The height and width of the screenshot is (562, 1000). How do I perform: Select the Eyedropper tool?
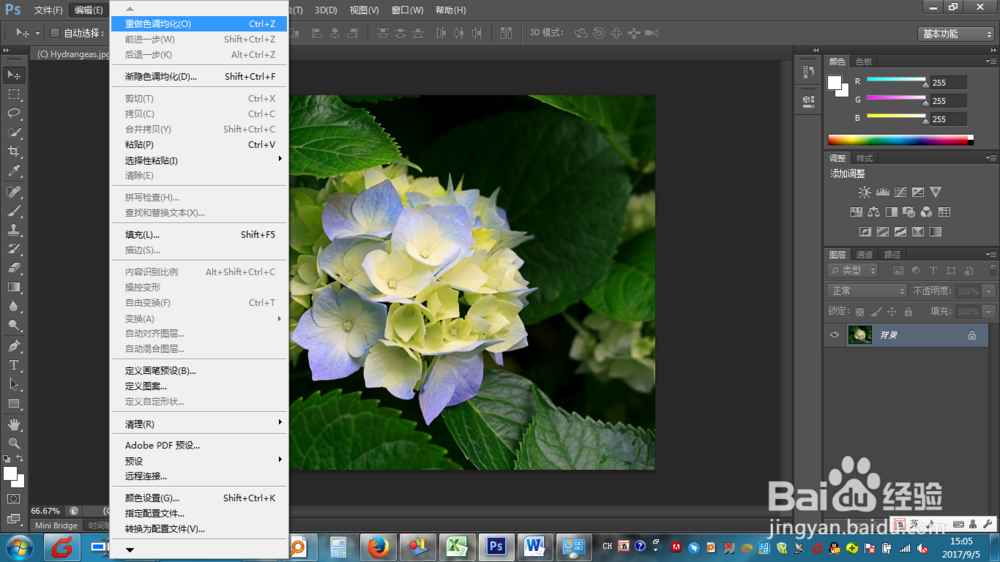(14, 171)
